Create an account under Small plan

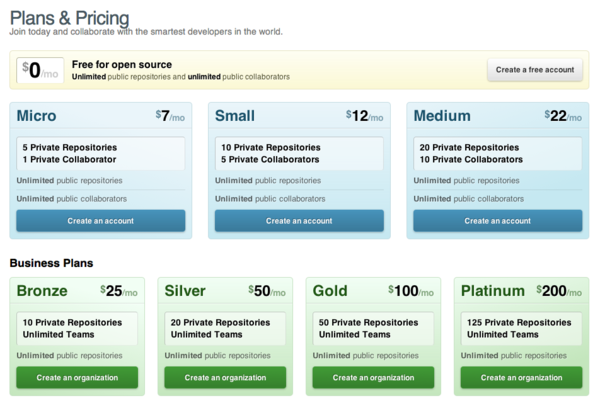click(299, 221)
